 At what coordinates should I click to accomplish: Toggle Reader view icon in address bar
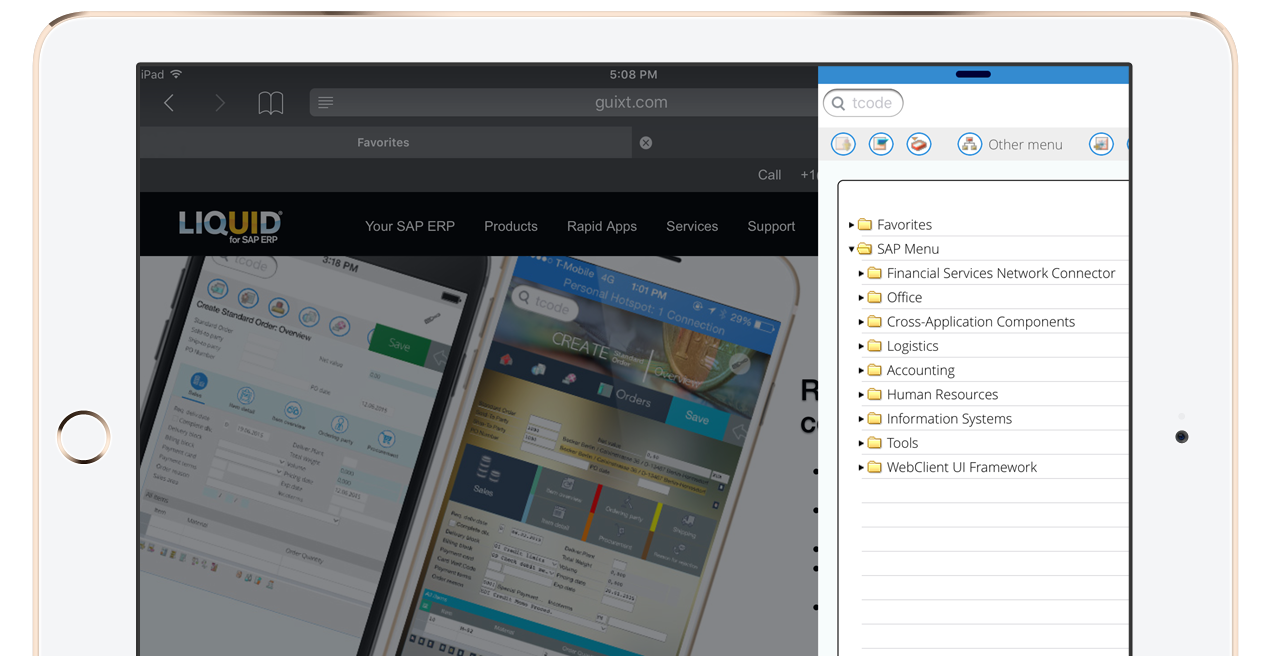click(326, 103)
